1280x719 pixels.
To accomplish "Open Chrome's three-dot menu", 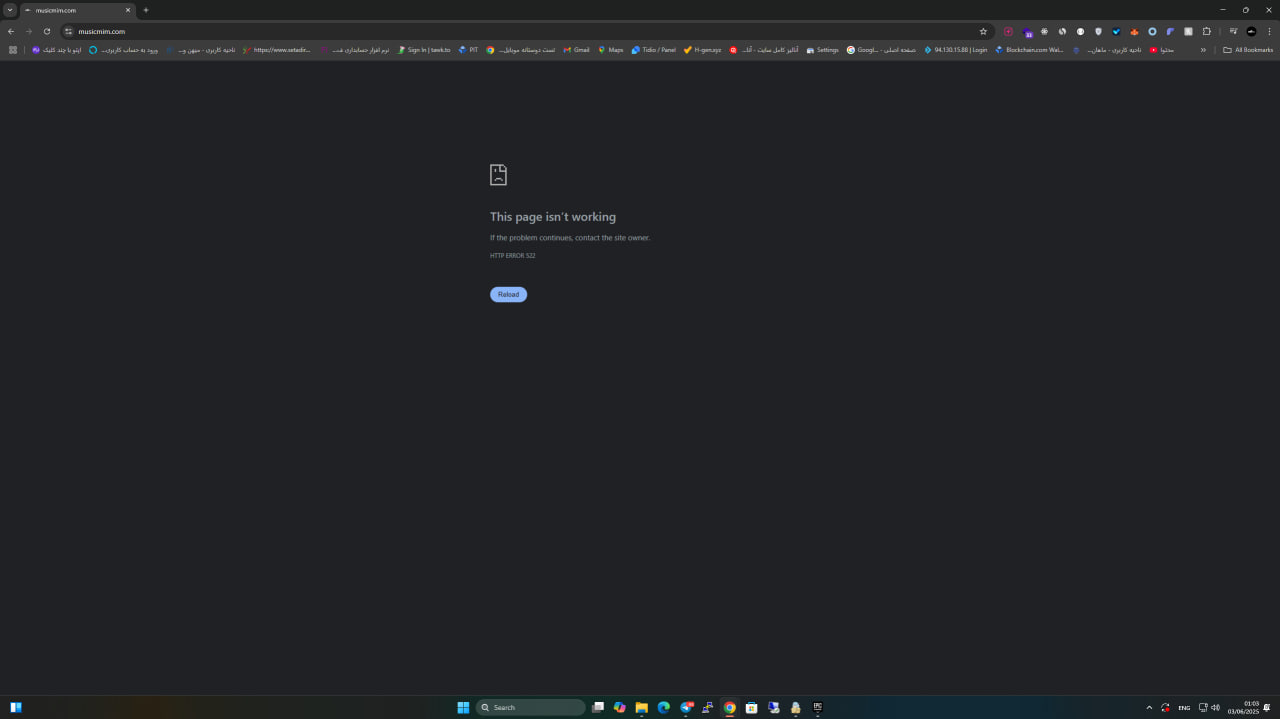I will [1269, 31].
